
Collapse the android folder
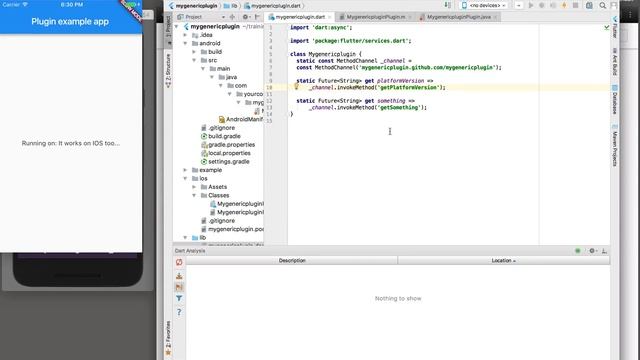pos(186,43)
